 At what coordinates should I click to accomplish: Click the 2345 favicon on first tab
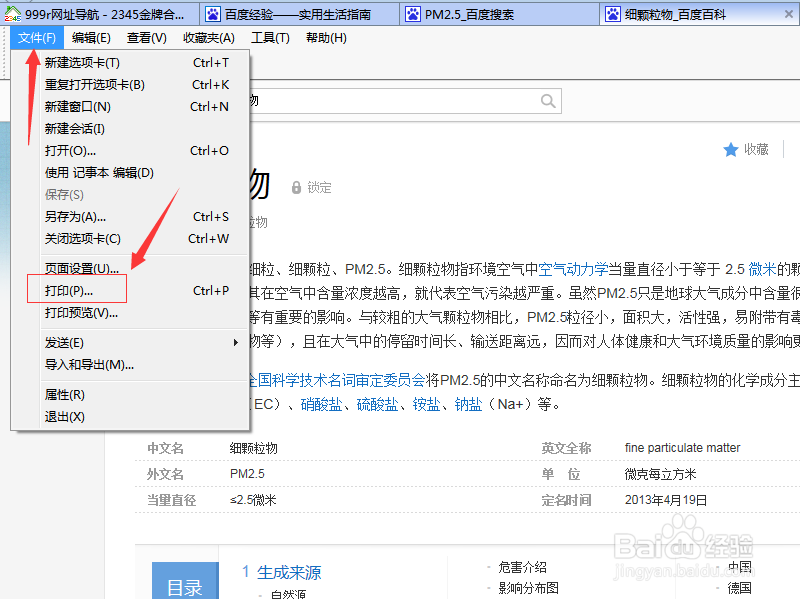[x=12, y=14]
